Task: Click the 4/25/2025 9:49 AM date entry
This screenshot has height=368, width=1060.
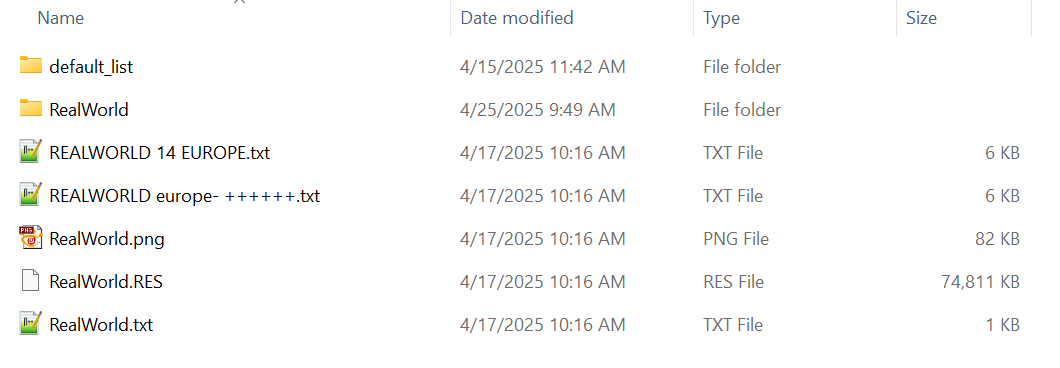Action: (x=538, y=110)
